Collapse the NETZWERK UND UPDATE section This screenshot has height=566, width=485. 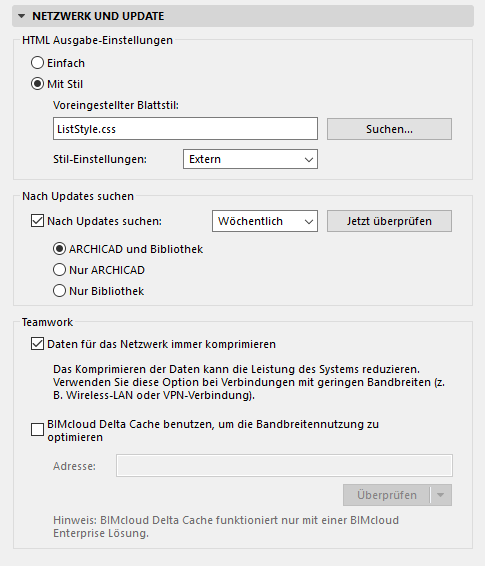(22, 16)
